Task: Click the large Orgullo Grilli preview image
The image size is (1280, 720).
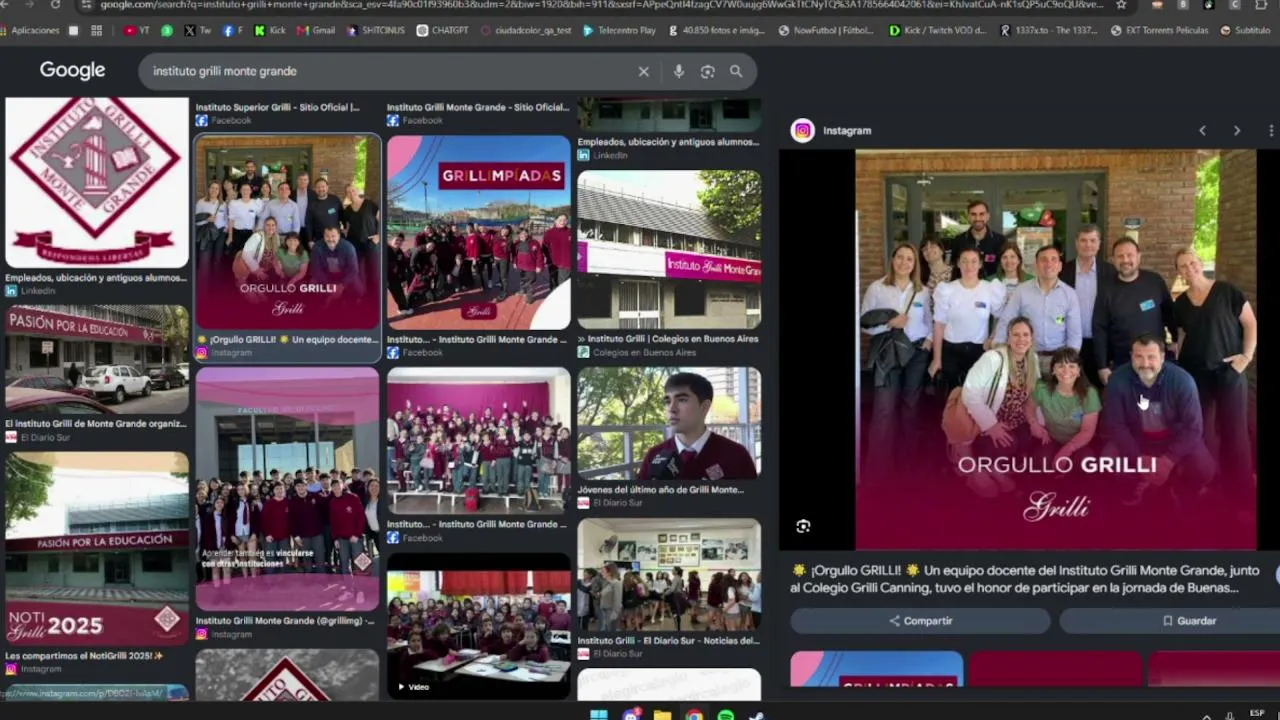Action: [x=1056, y=350]
